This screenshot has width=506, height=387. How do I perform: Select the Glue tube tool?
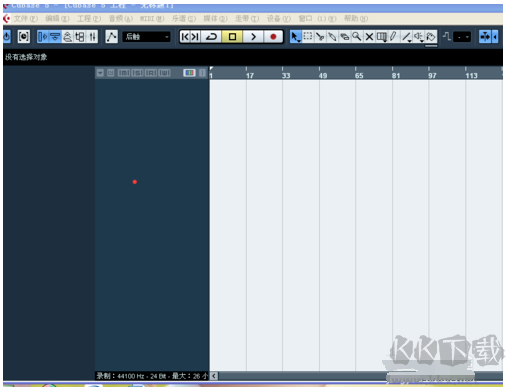(x=332, y=36)
